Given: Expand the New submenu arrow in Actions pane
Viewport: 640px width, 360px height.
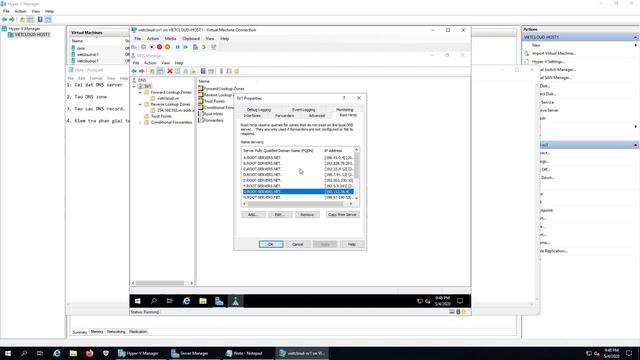Looking at the screenshot, I should (636, 45).
